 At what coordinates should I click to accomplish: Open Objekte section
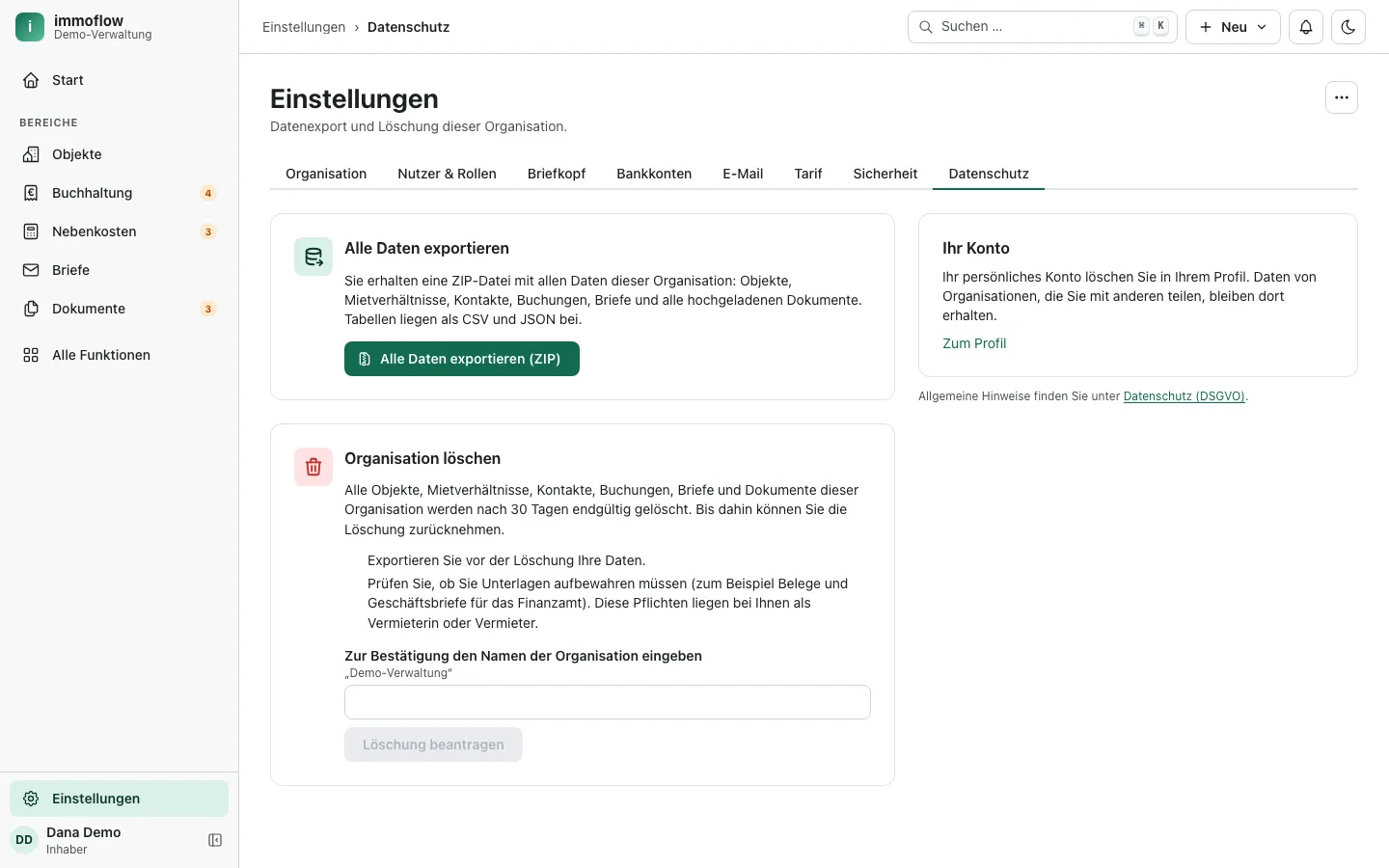coord(120,154)
